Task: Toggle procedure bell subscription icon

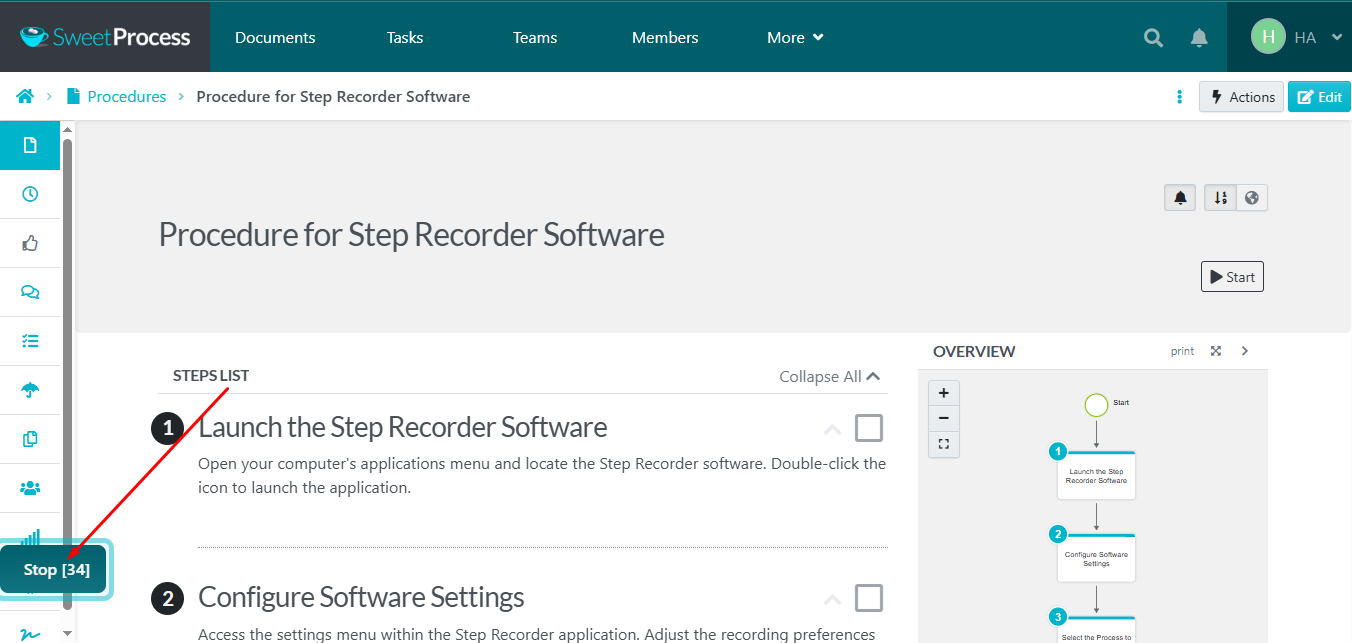Action: click(x=1181, y=197)
